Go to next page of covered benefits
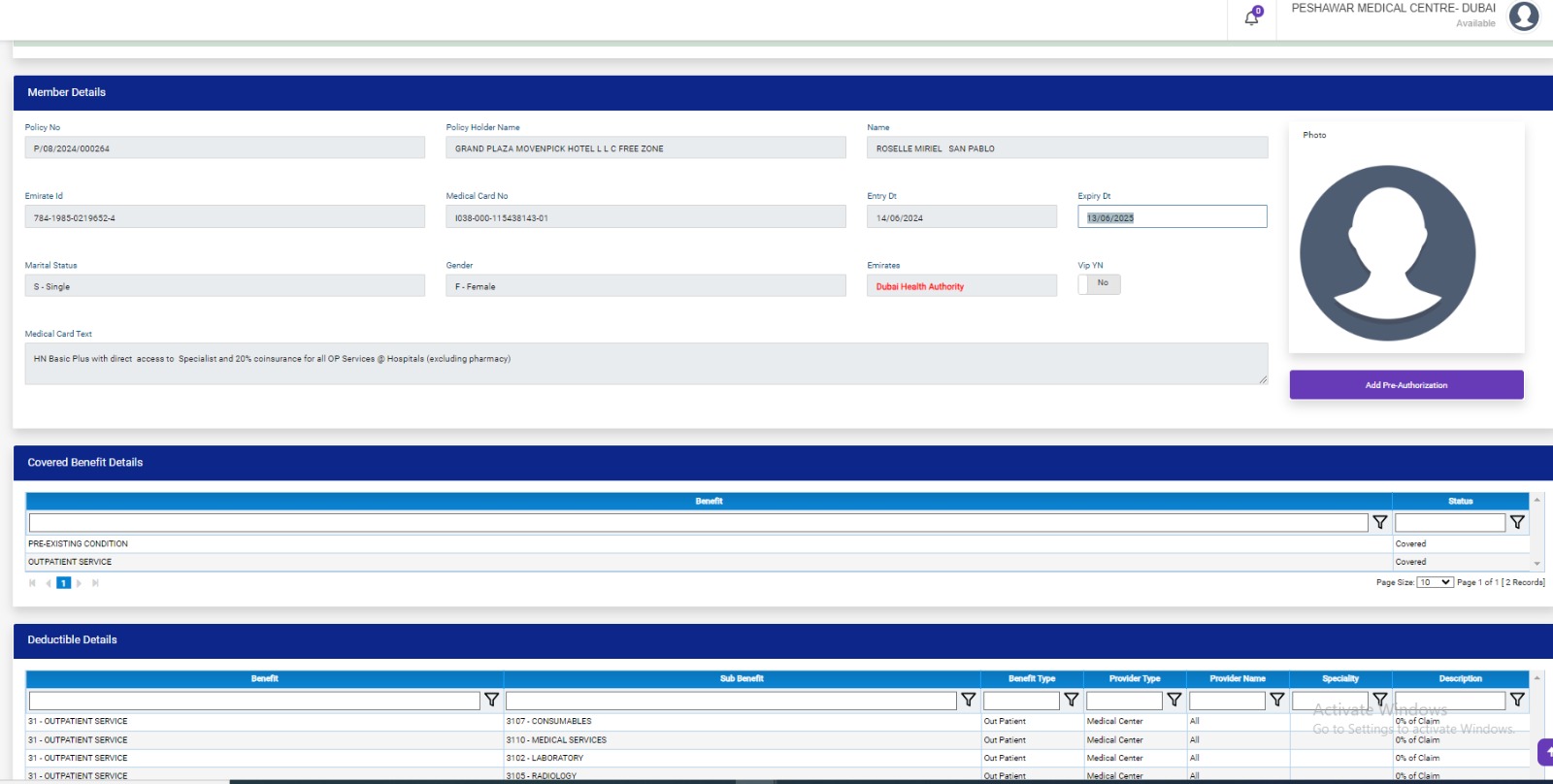Image resolution: width=1553 pixels, height=784 pixels. pos(80,583)
